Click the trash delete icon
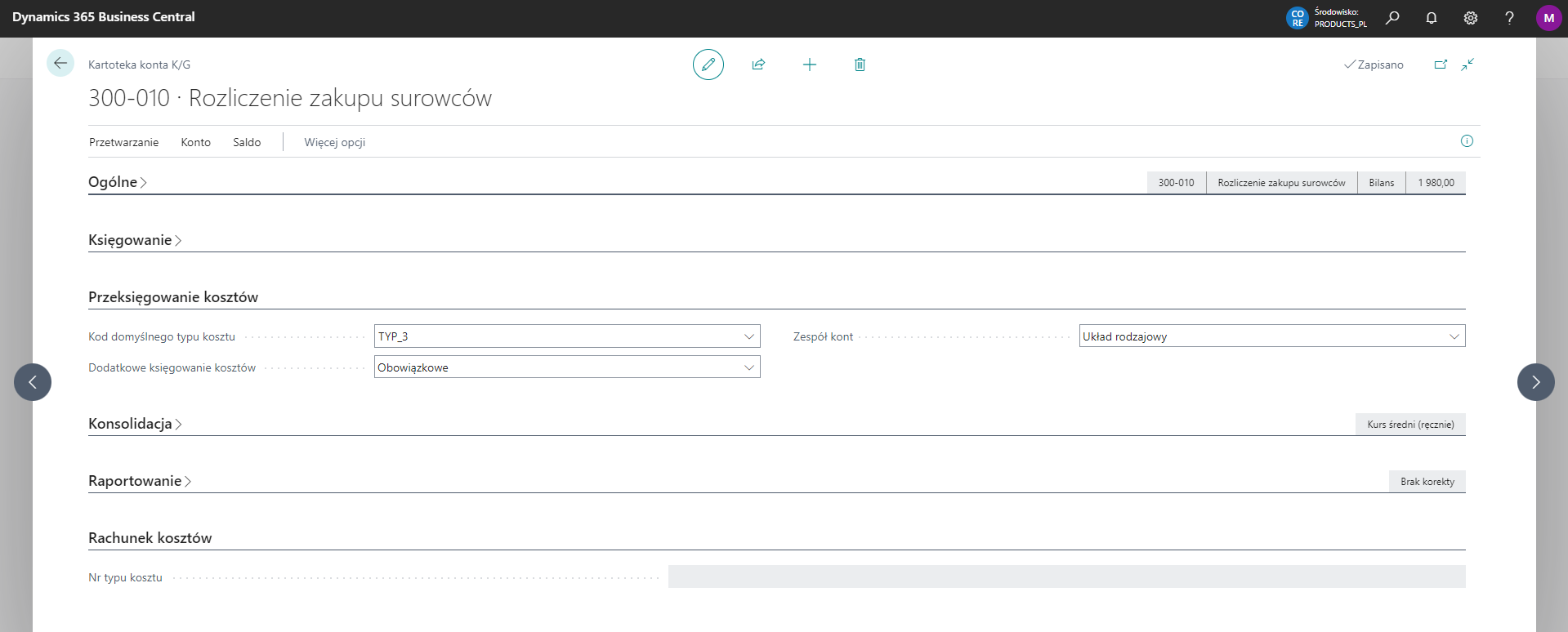This screenshot has height=632, width=1568. pyautogui.click(x=860, y=65)
